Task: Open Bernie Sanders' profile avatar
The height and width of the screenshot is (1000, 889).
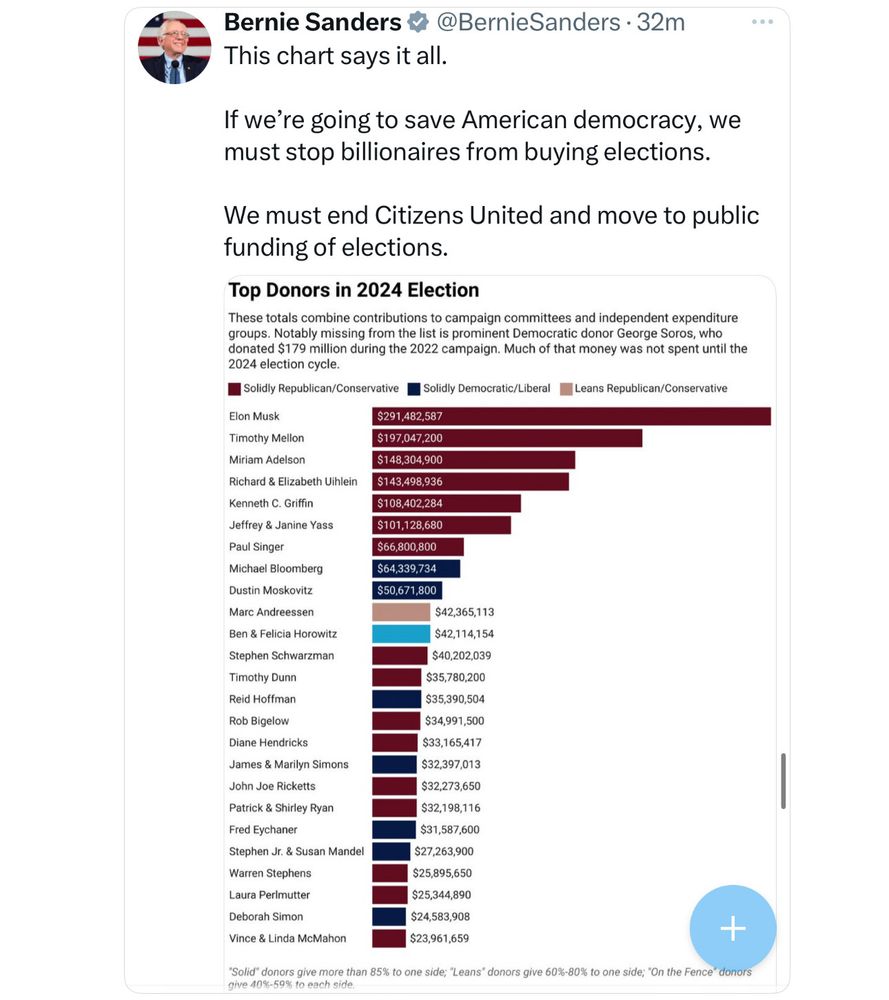Action: 174,47
